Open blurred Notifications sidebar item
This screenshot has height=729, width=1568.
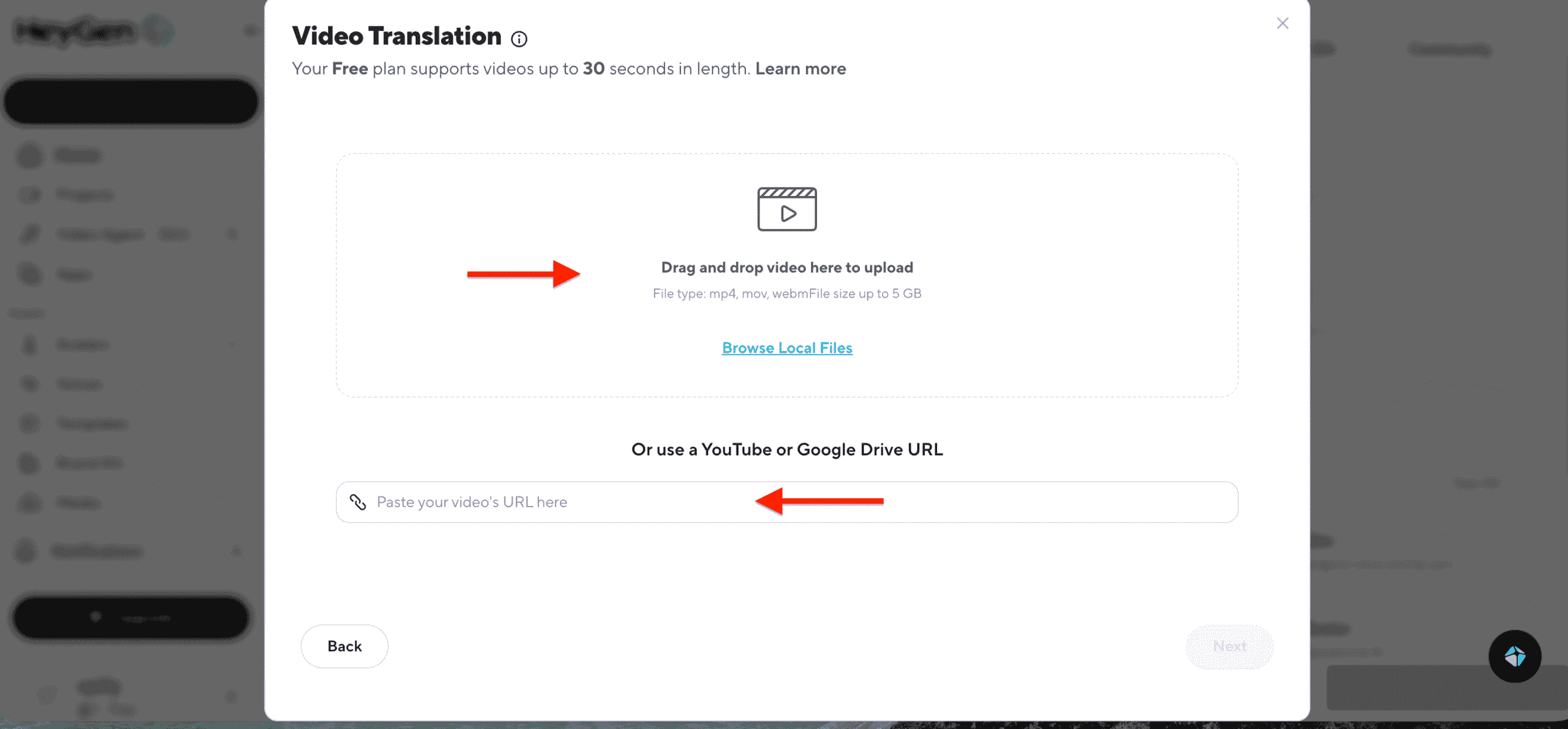click(x=97, y=551)
